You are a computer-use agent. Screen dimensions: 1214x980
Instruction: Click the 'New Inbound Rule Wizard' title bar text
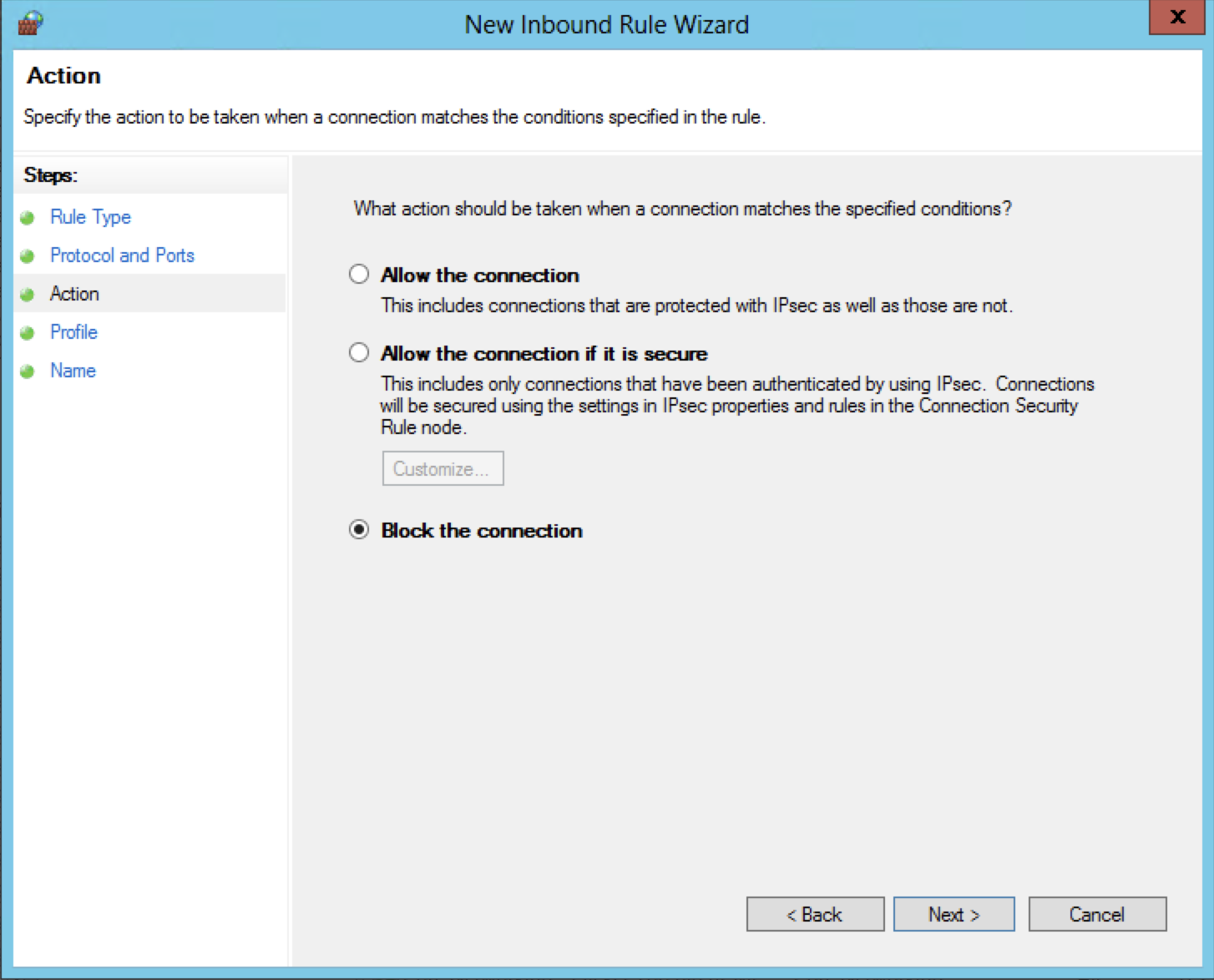(606, 24)
